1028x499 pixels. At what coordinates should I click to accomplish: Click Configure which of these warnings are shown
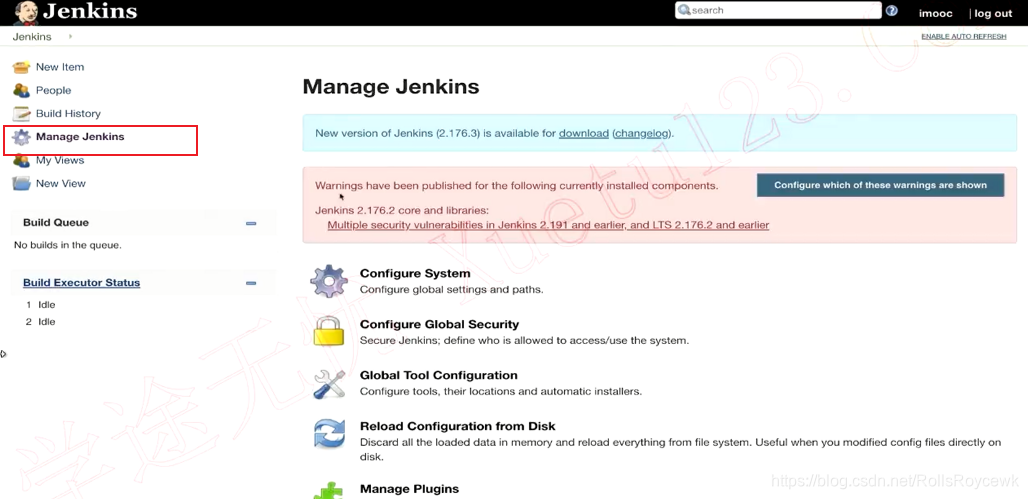(880, 186)
